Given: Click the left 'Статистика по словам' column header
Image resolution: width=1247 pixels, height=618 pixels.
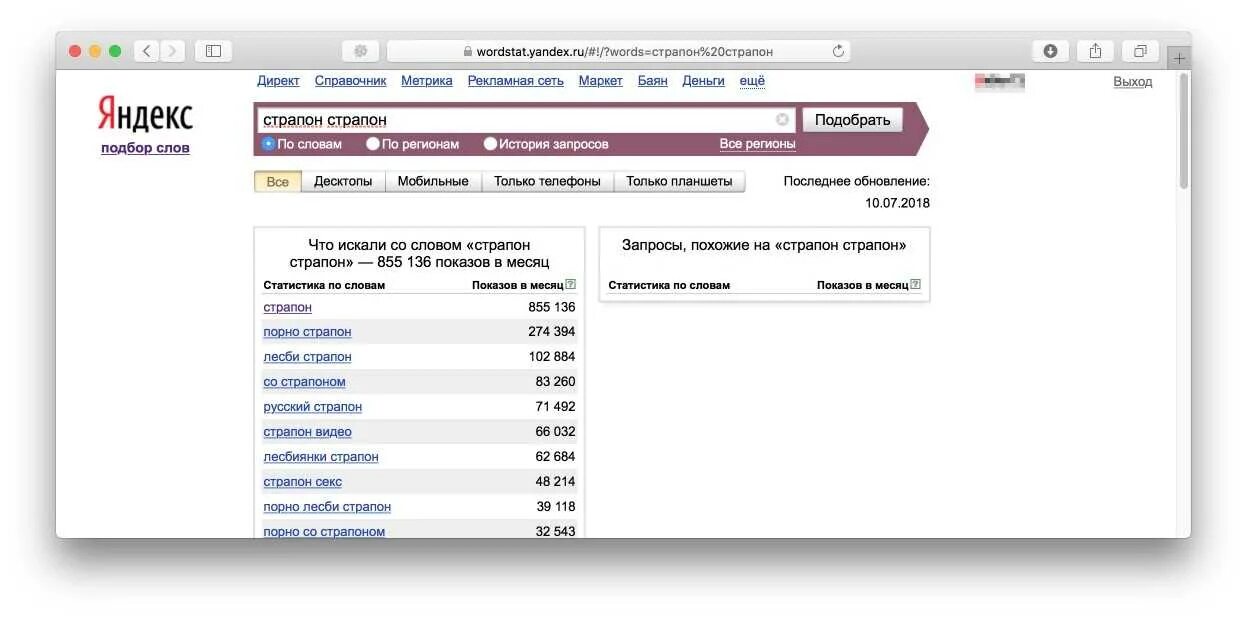Looking at the screenshot, I should click(x=324, y=285).
